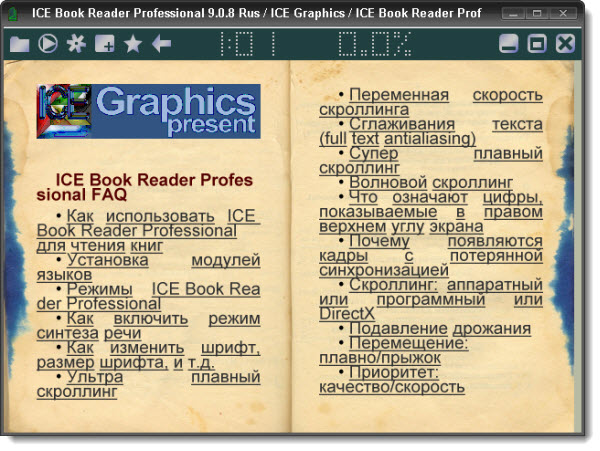The height and width of the screenshot is (451, 600).
Task: Open the Волновой скроллинг link
Action: click(x=430, y=183)
